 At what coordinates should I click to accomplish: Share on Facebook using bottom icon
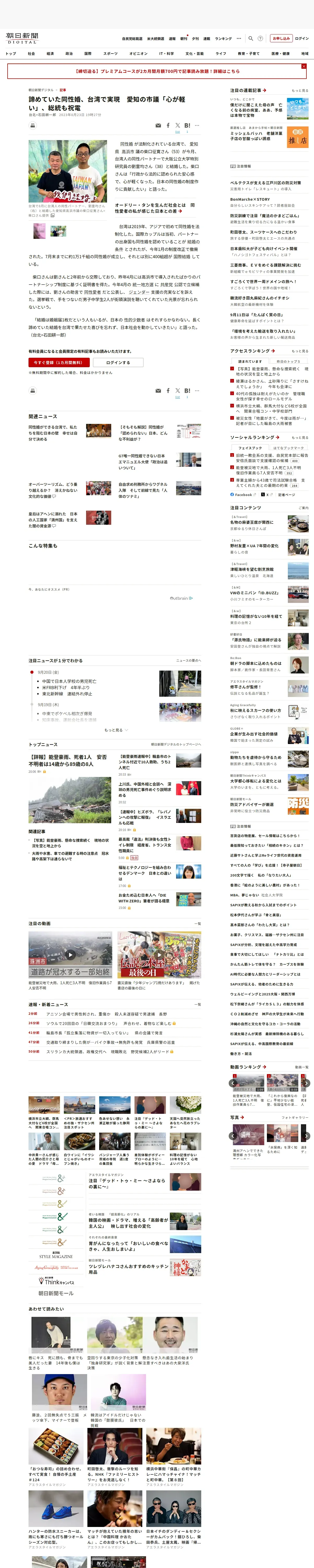[x=168, y=391]
